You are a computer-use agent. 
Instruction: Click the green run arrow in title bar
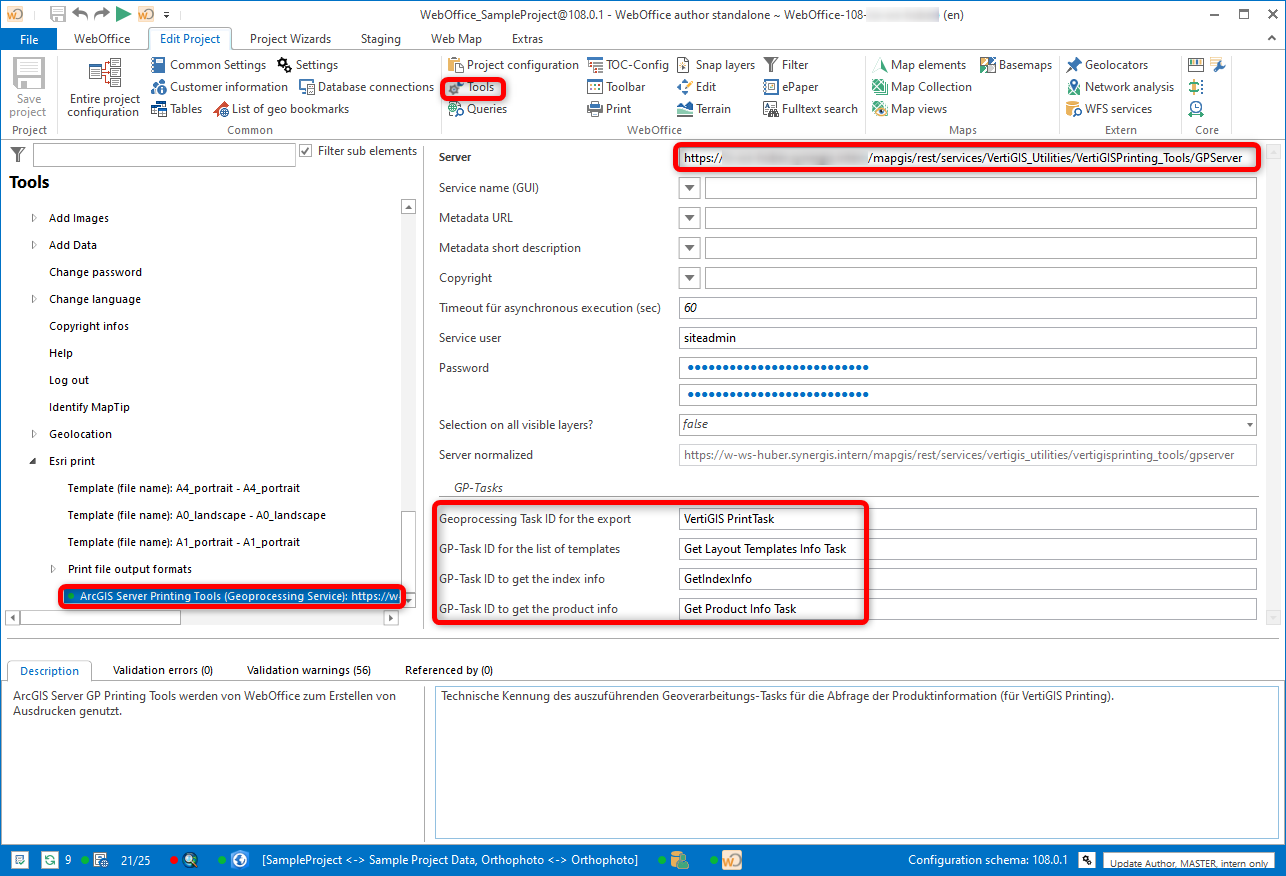pyautogui.click(x=122, y=14)
